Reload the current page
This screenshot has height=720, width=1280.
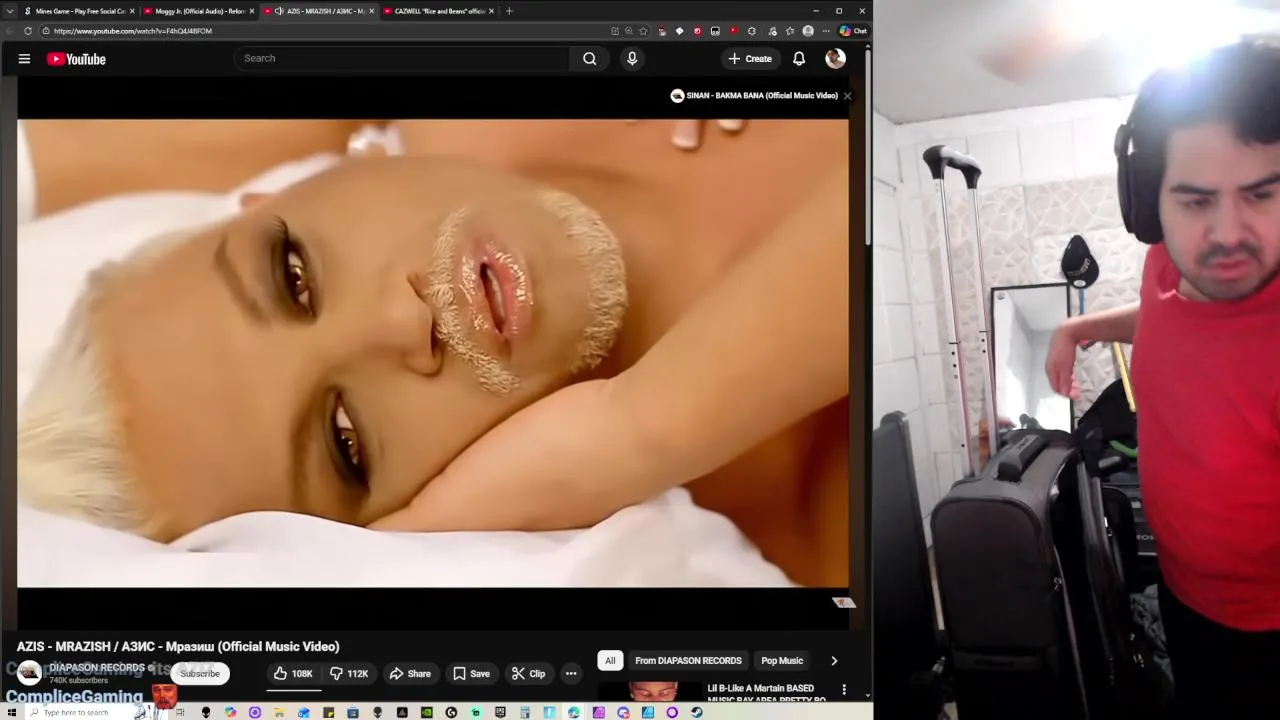click(28, 31)
